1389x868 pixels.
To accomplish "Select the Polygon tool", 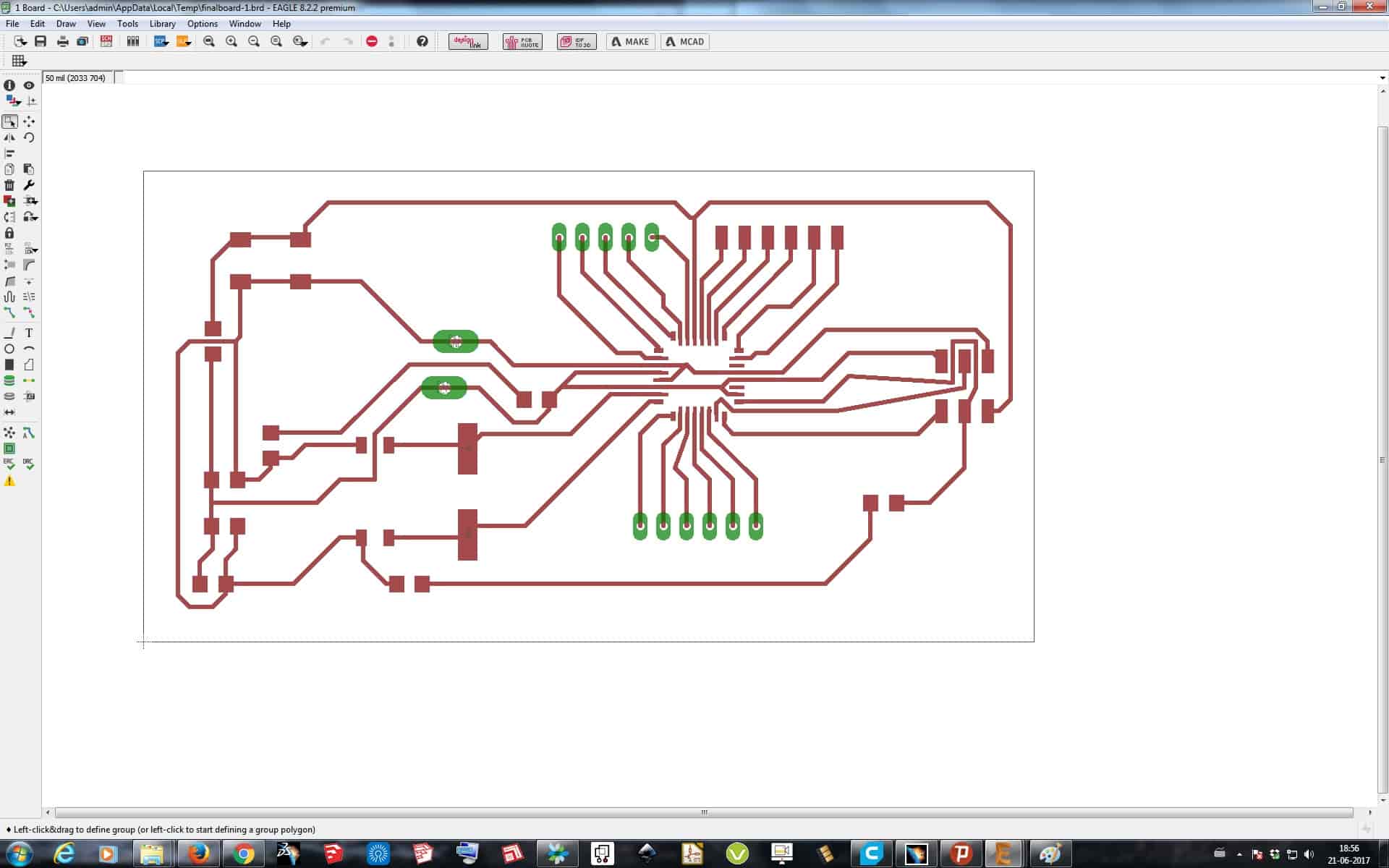I will (x=29, y=365).
